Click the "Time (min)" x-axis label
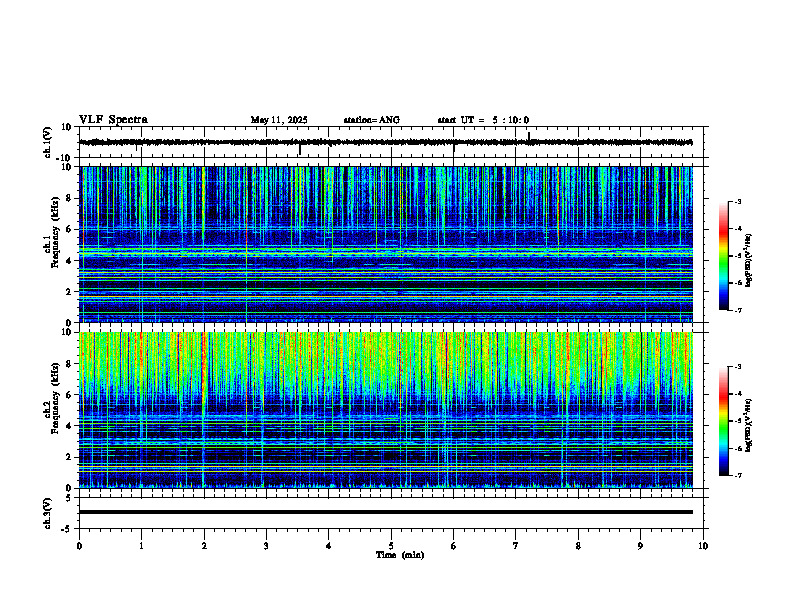Viewport: 792px width, 612px height. click(x=400, y=555)
